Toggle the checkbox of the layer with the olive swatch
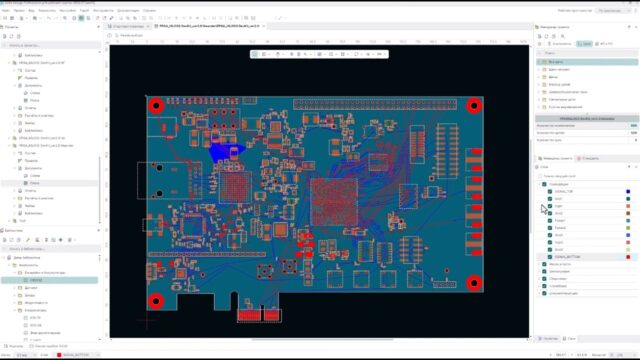640x360 pixels. click(x=550, y=228)
